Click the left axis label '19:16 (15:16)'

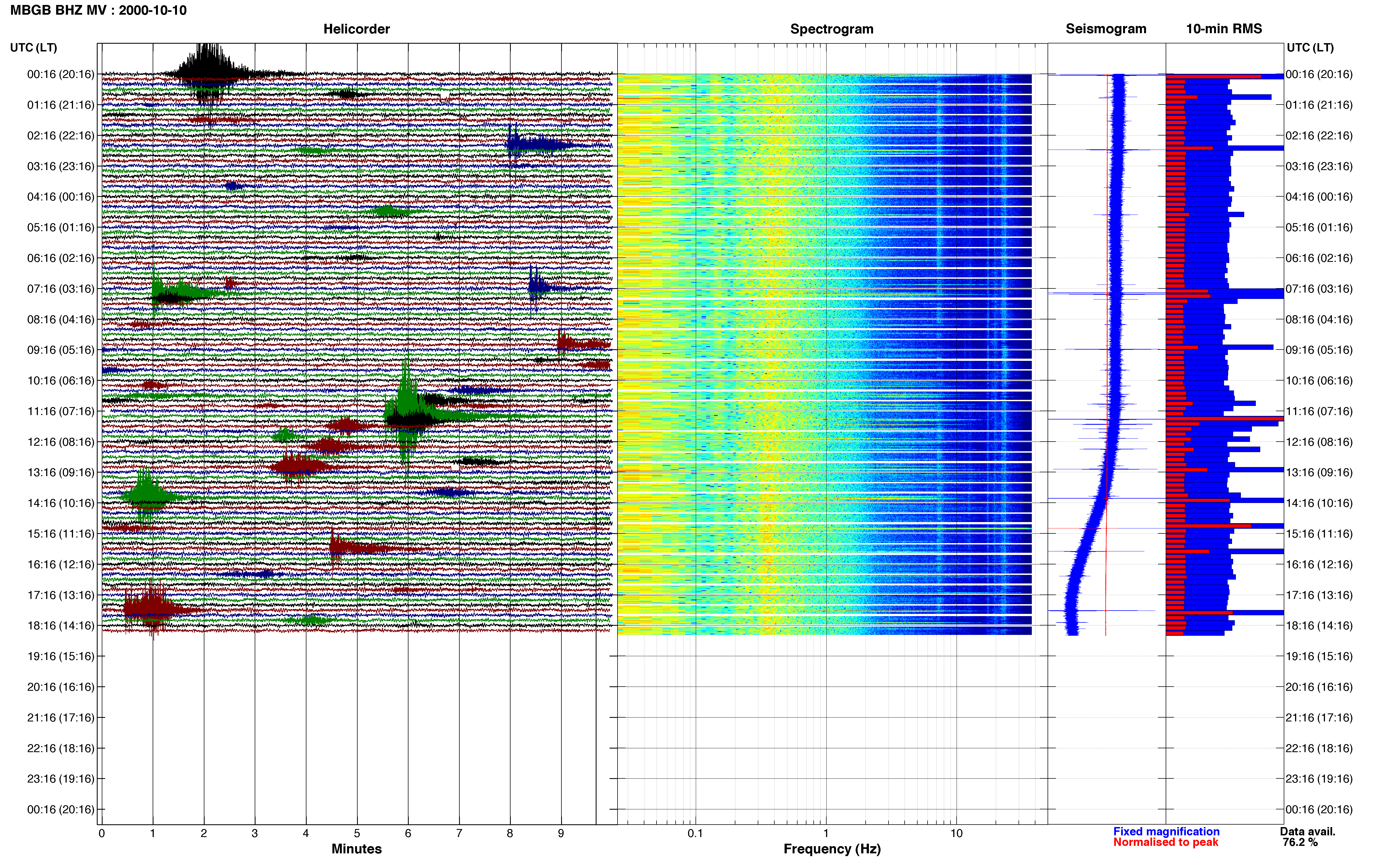click(60, 656)
